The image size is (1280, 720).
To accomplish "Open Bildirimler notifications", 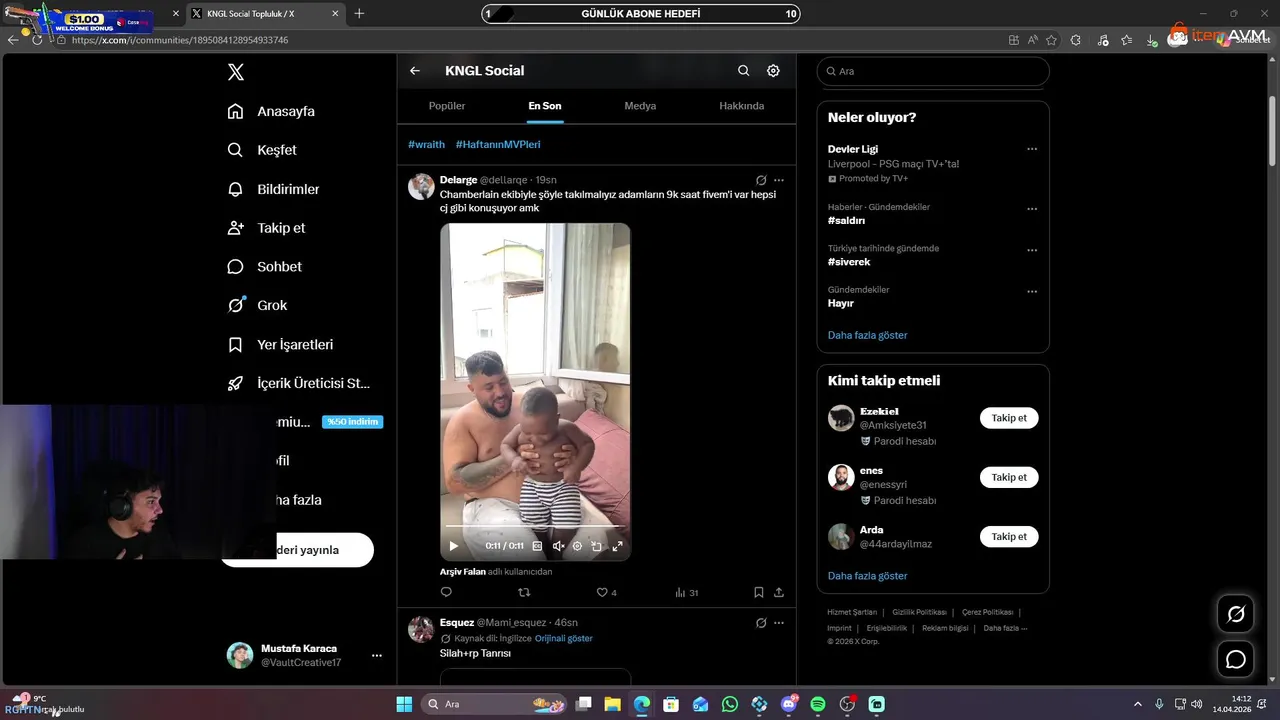I will [274, 189].
